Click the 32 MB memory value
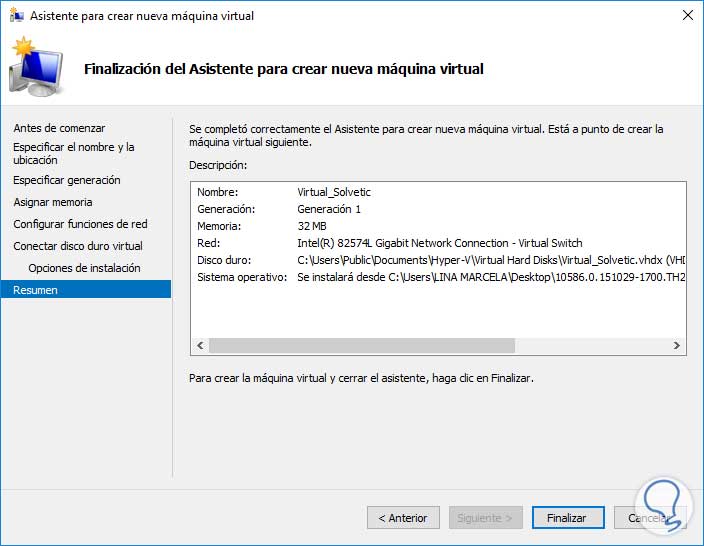704x546 pixels. click(312, 226)
